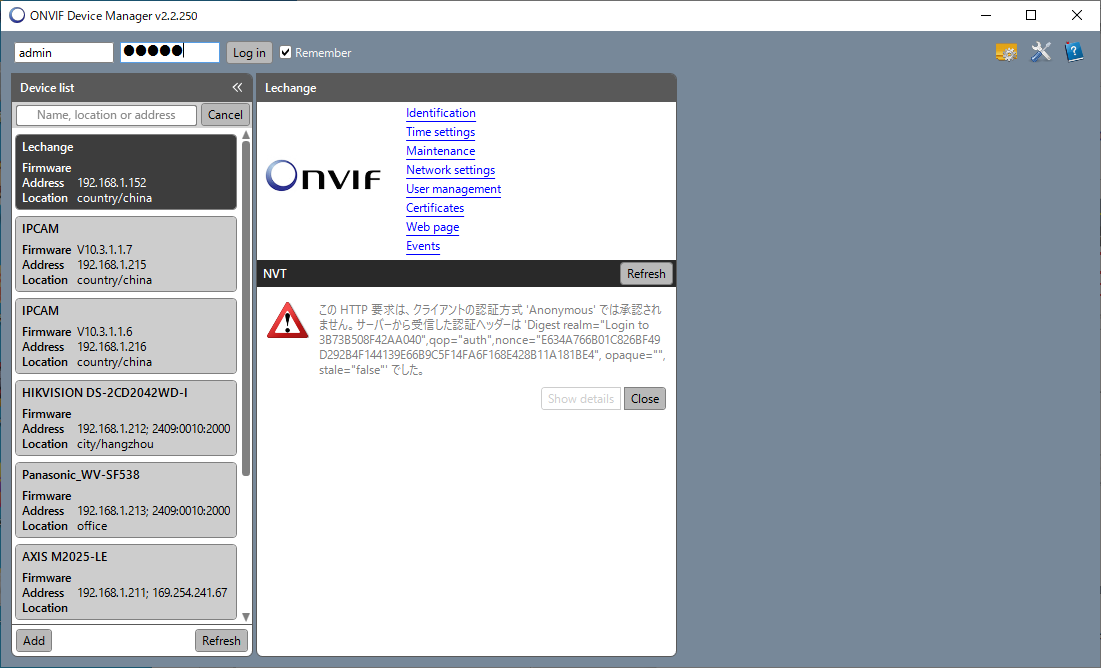Click the Japanese HTTP authentication error text

pos(492,340)
